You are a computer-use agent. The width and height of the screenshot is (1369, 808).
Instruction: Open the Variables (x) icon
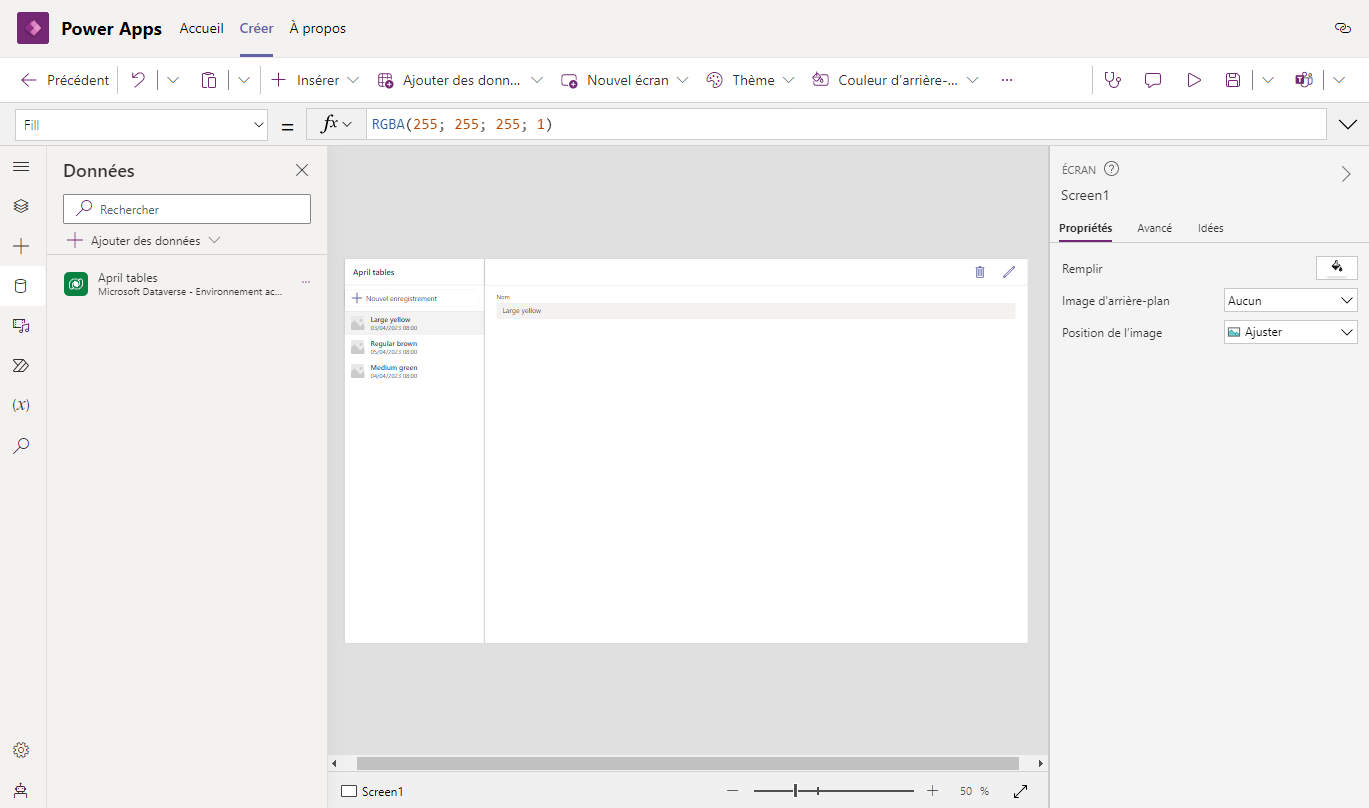click(x=21, y=405)
